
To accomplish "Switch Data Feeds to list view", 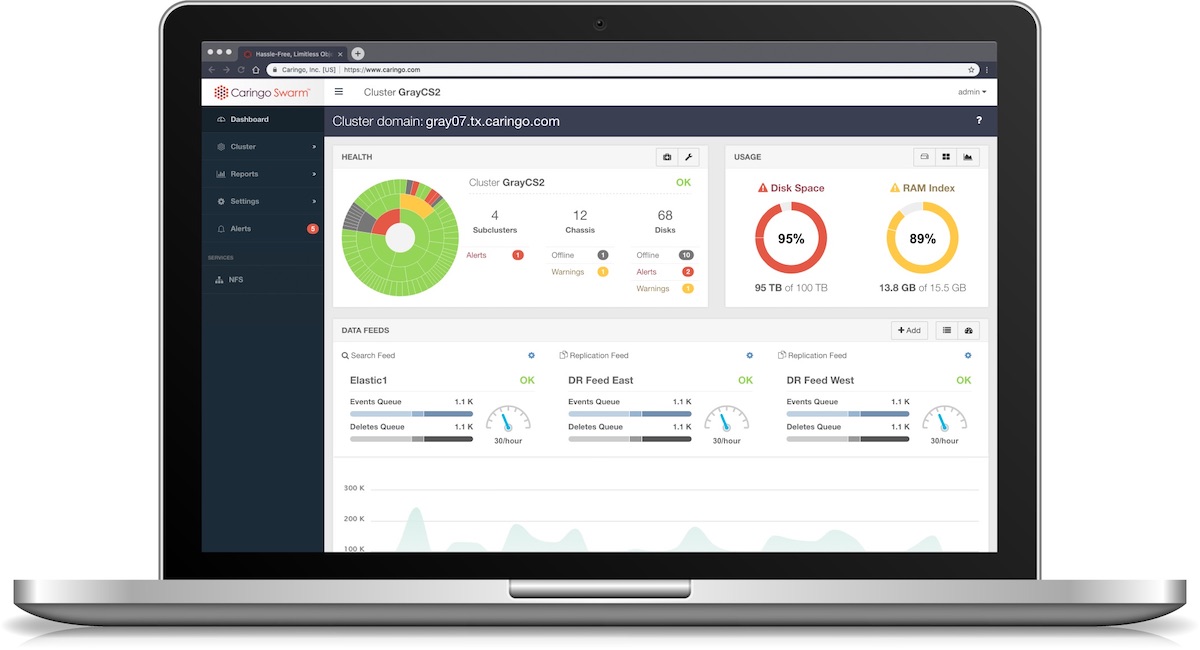I will (947, 330).
